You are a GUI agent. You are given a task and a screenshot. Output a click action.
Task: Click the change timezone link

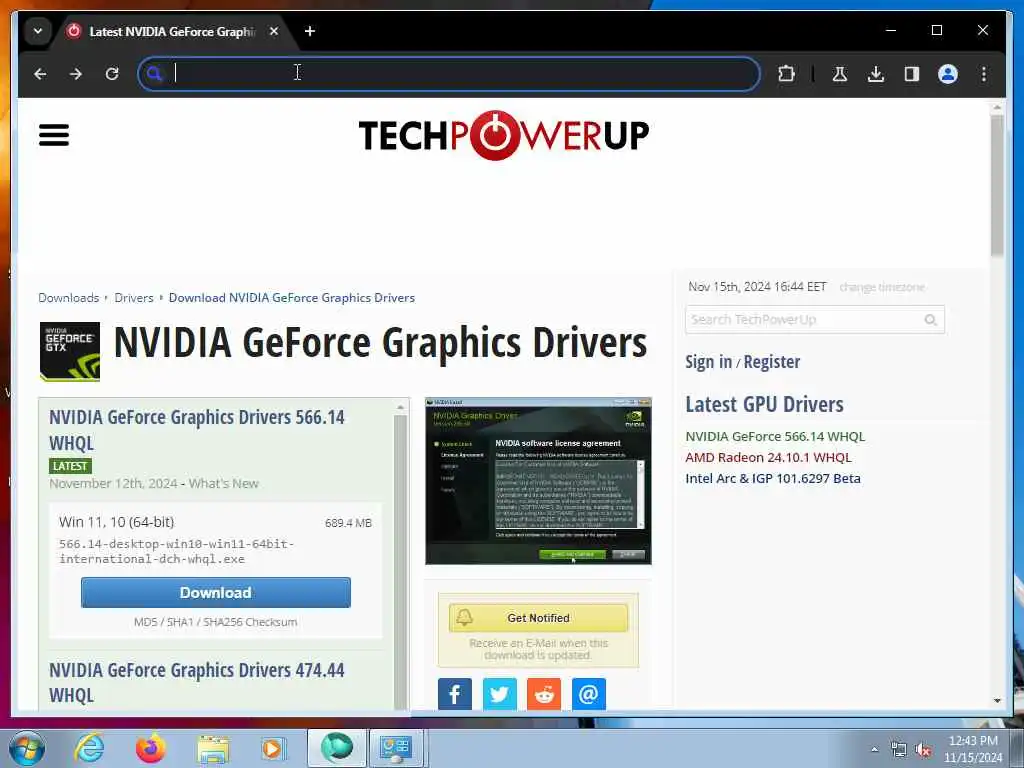882,287
